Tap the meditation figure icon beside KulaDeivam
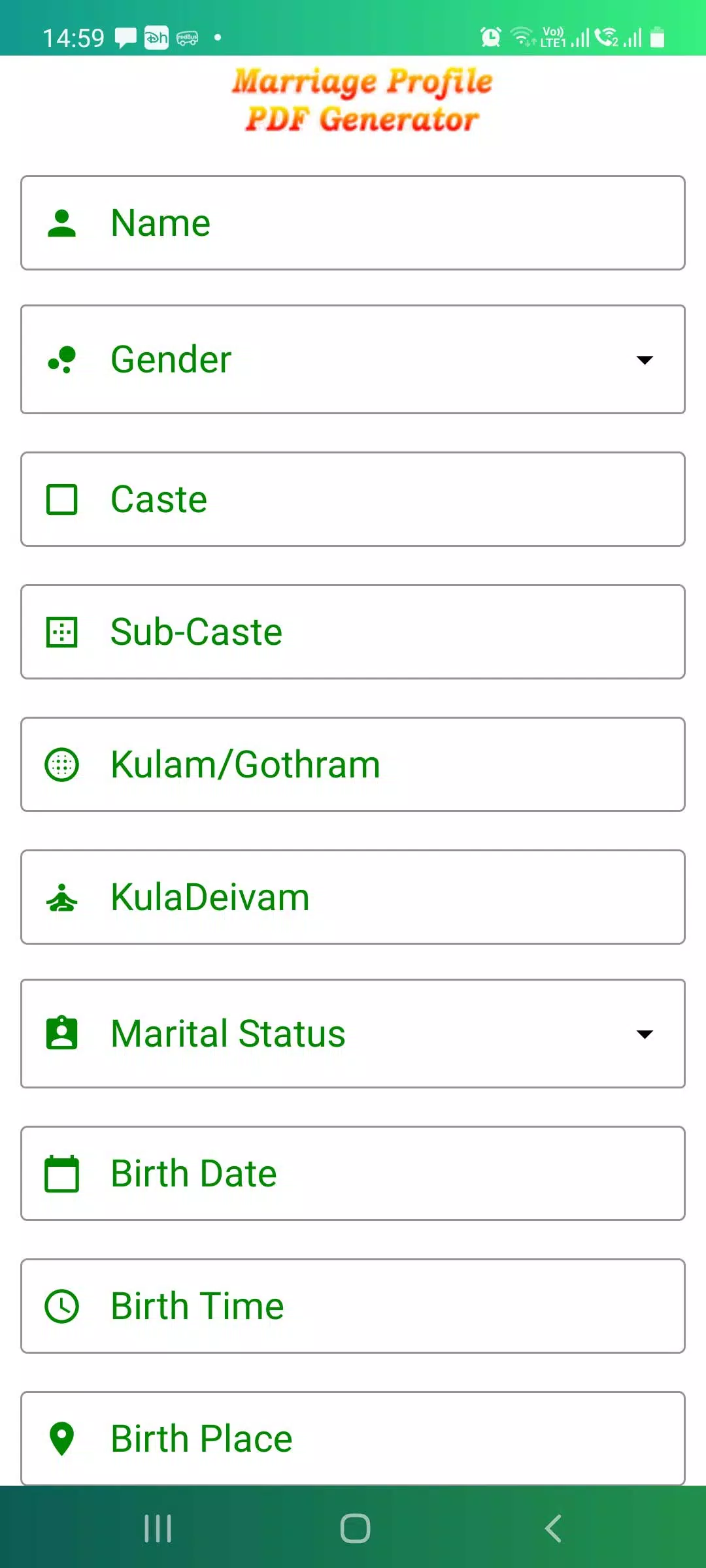Viewport: 706px width, 1568px height. pos(62,898)
